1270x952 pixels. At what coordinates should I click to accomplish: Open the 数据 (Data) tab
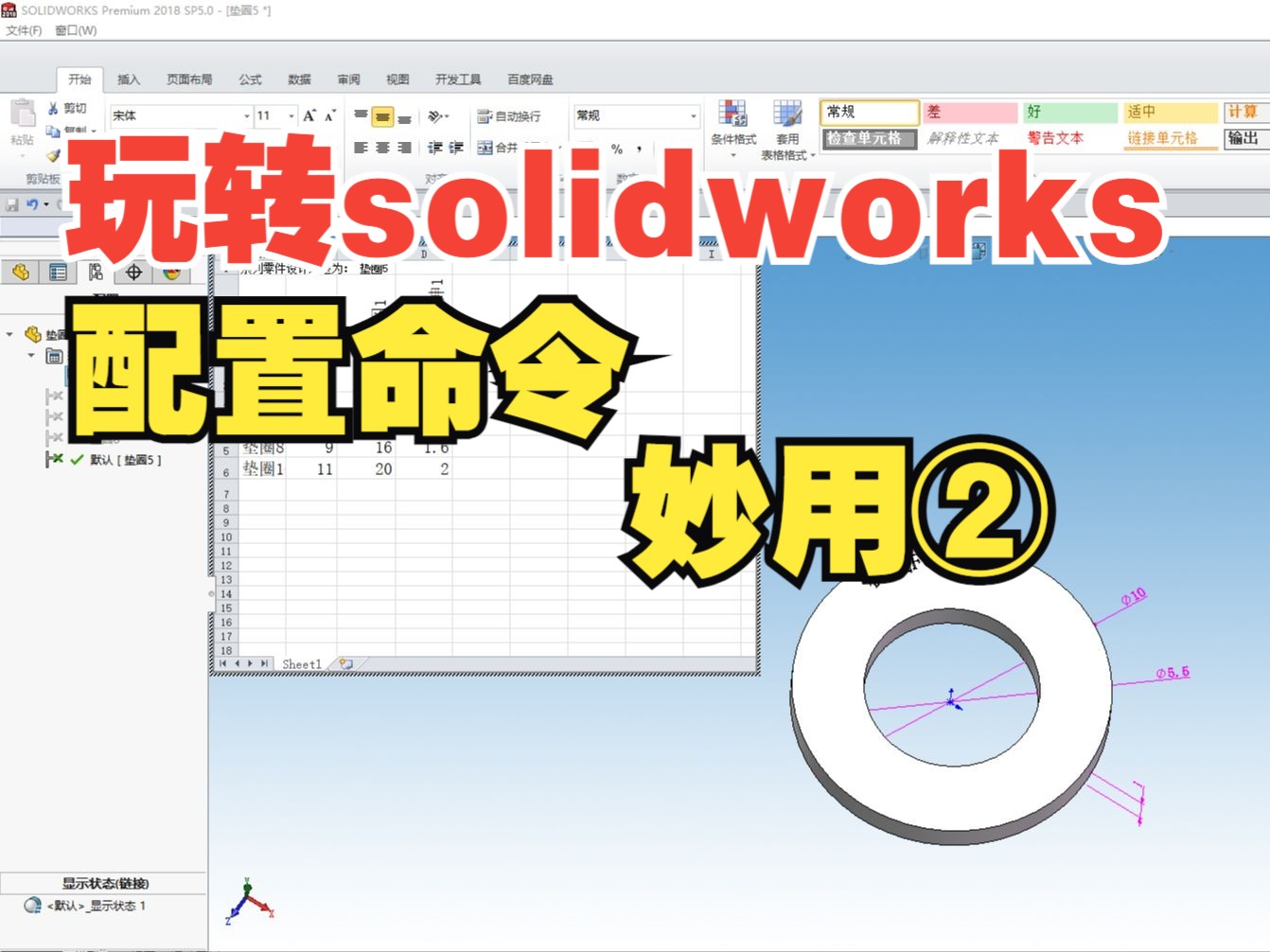pyautogui.click(x=299, y=79)
